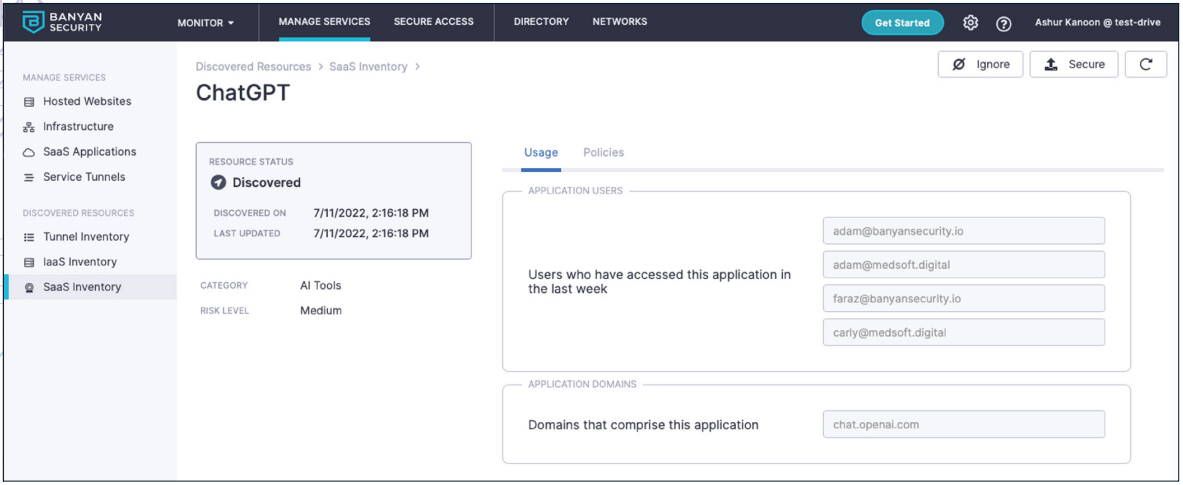Image resolution: width=1183 pixels, height=485 pixels.
Task: Click the Hosted Websites sidebar icon
Action: pos(29,102)
